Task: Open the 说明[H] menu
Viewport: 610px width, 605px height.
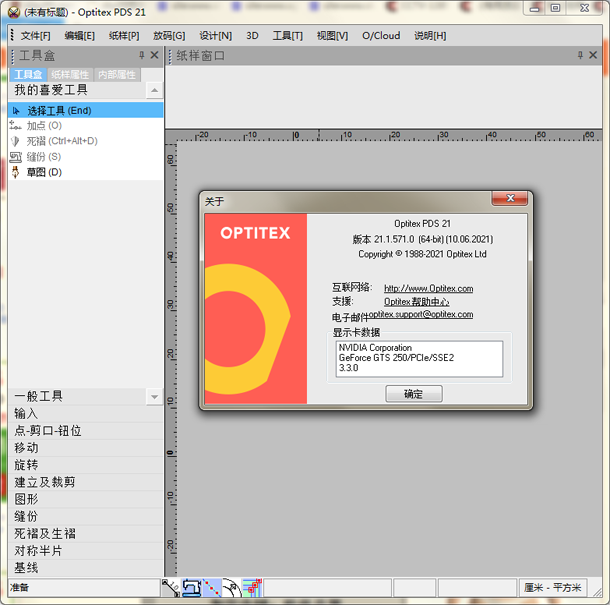Action: (430, 36)
